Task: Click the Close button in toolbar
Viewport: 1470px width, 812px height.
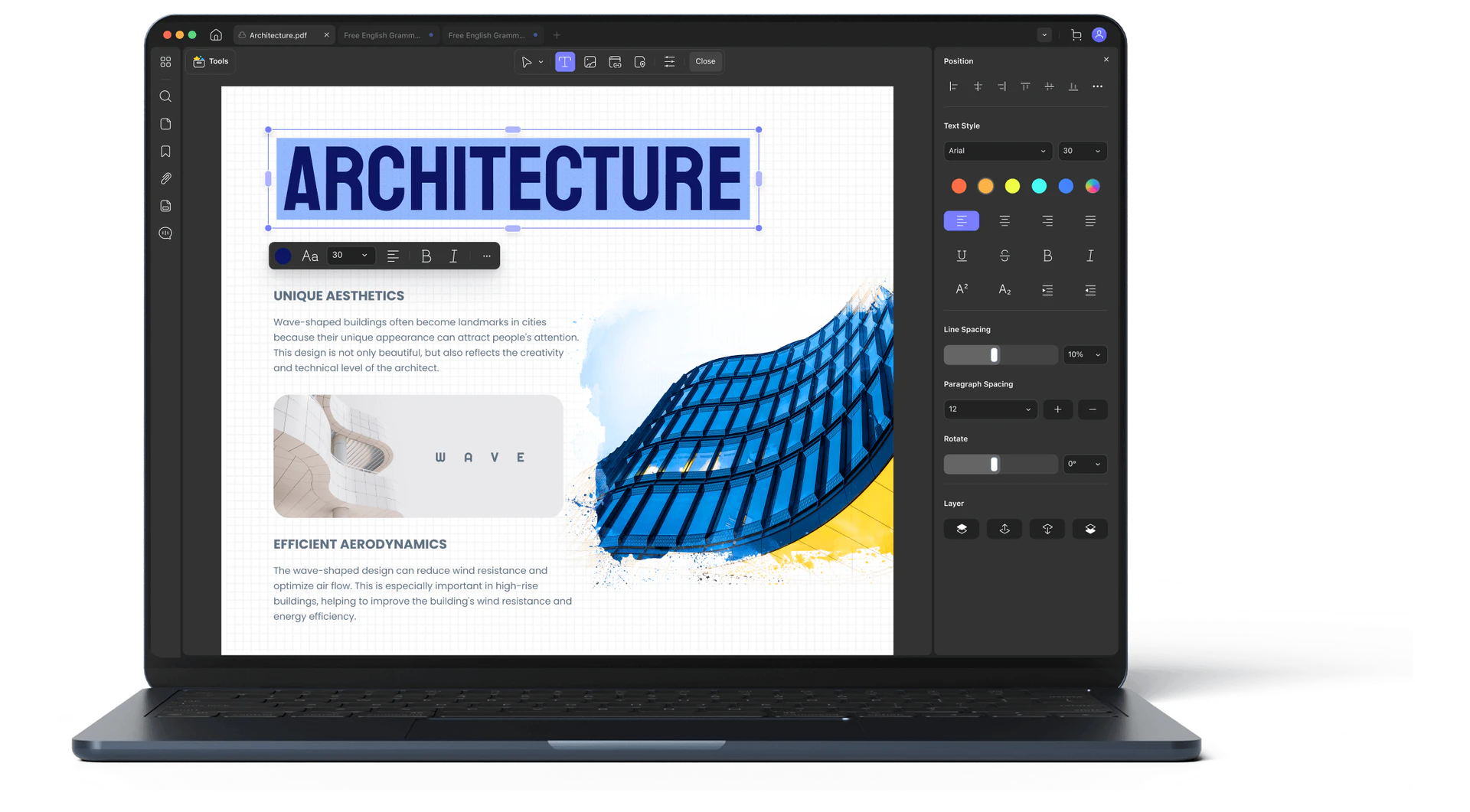Action: coord(705,61)
